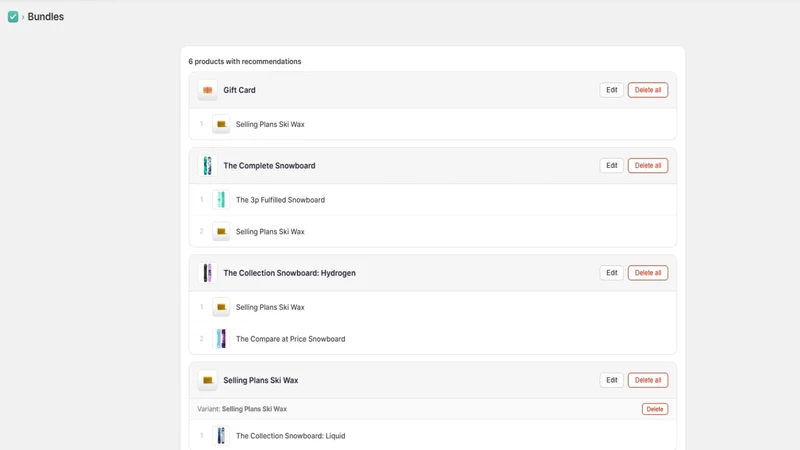
Task: Click The Compare at Price Snowboard text
Action: (x=290, y=339)
